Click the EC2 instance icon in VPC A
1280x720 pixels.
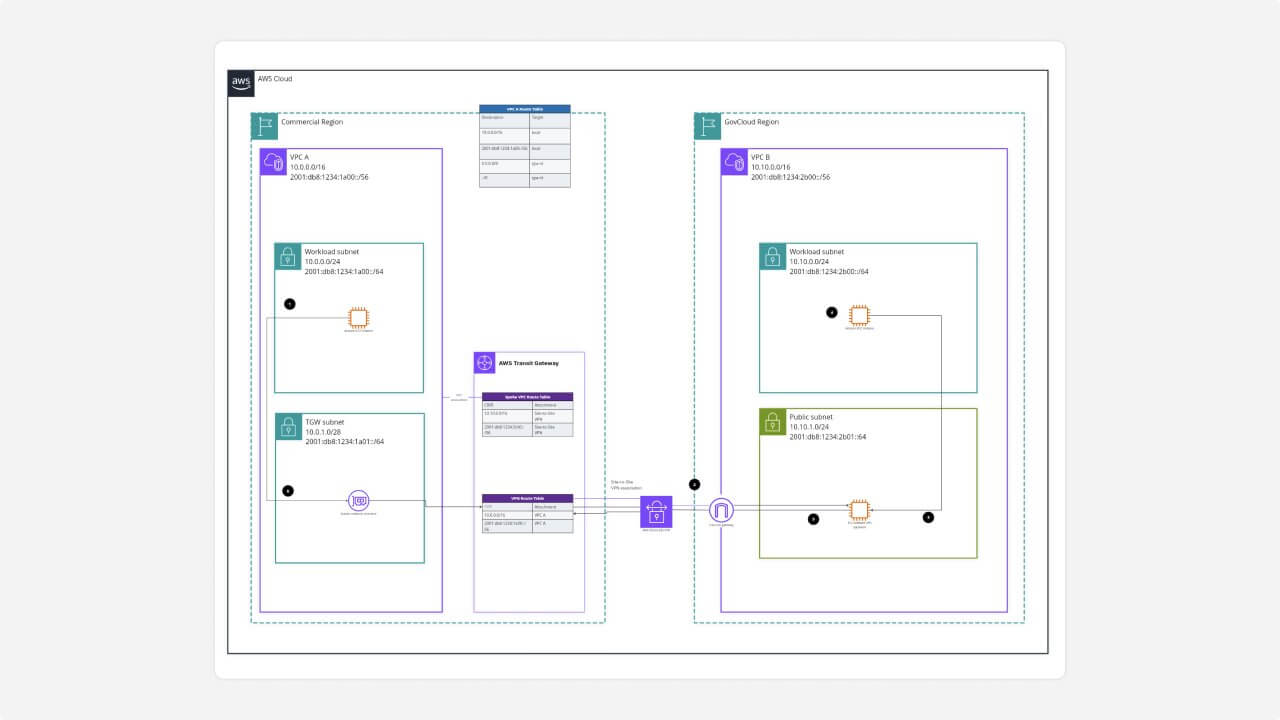pos(358,318)
